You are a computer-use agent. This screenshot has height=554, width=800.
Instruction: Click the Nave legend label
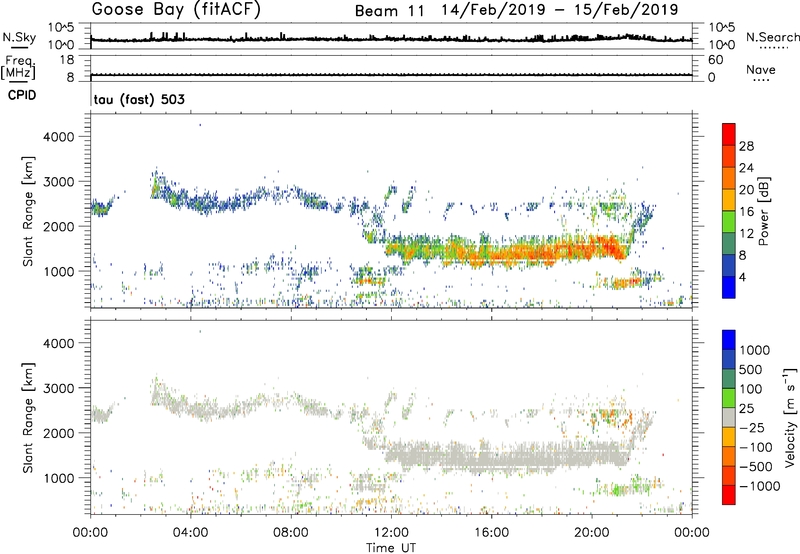pyautogui.click(x=760, y=69)
